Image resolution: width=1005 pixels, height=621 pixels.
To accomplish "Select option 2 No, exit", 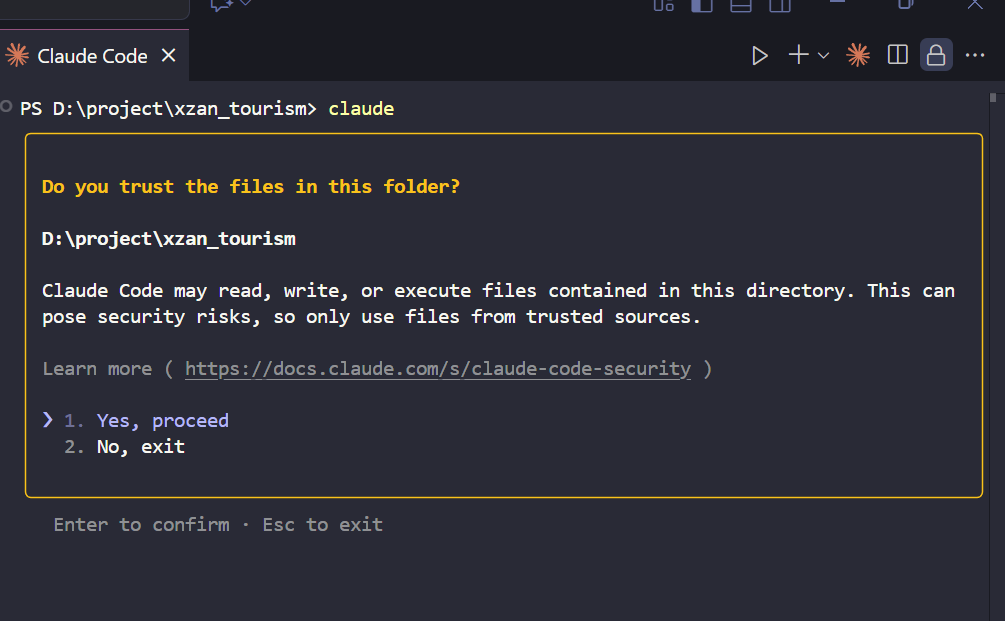I will (x=124, y=447).
